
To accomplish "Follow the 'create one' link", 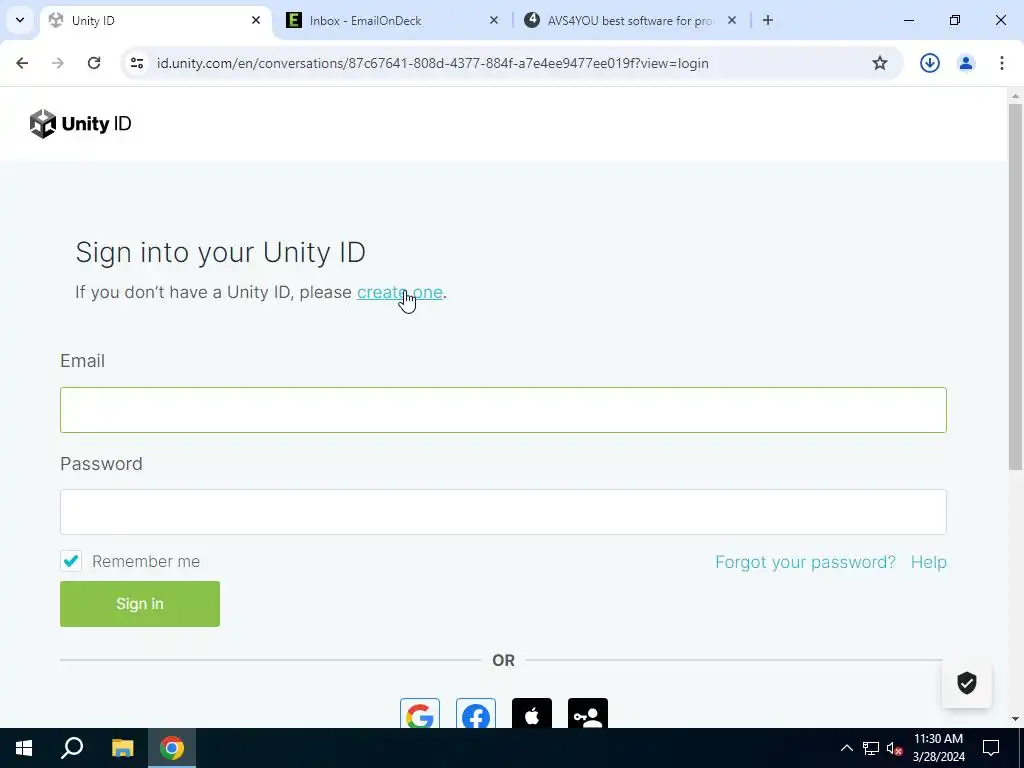I will coord(400,292).
